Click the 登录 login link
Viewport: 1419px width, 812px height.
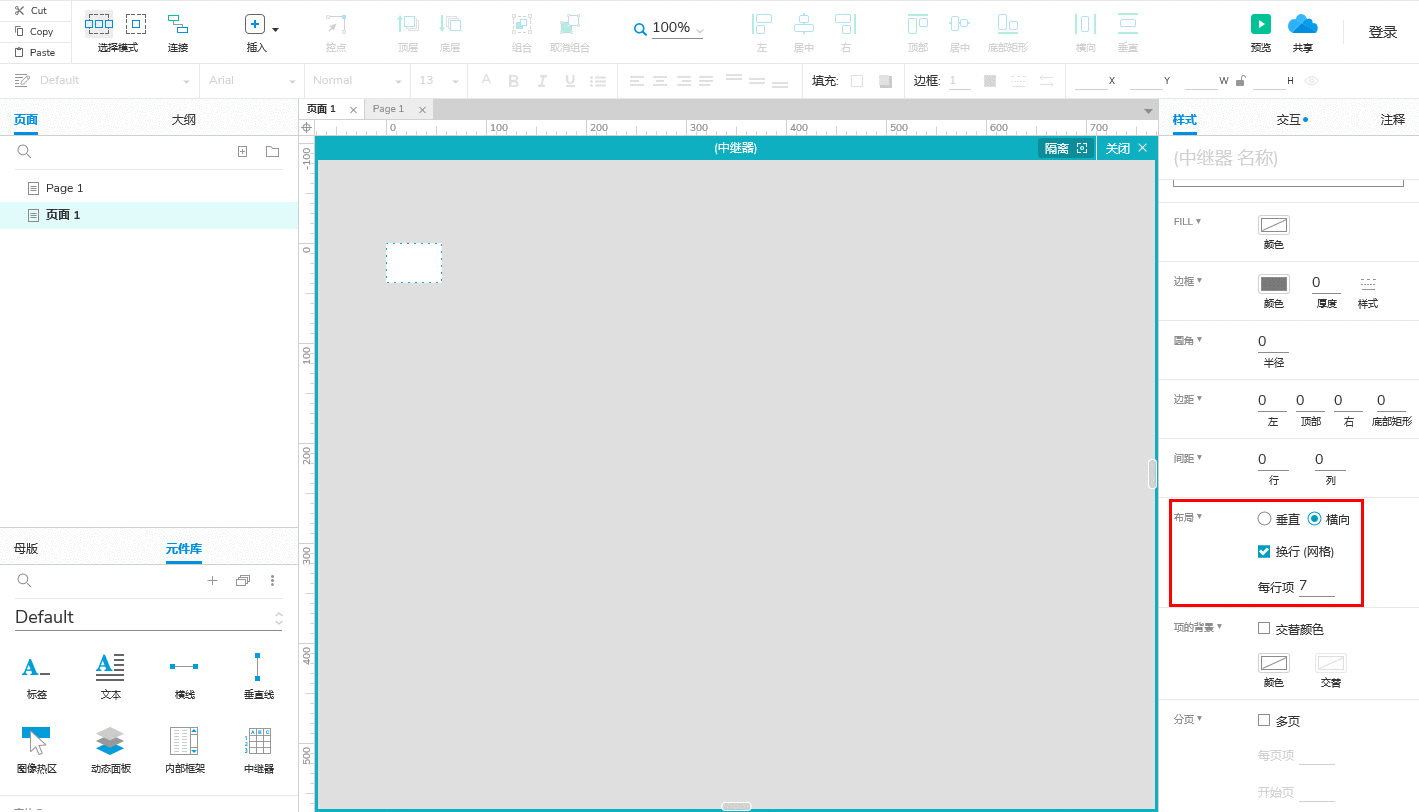point(1383,32)
